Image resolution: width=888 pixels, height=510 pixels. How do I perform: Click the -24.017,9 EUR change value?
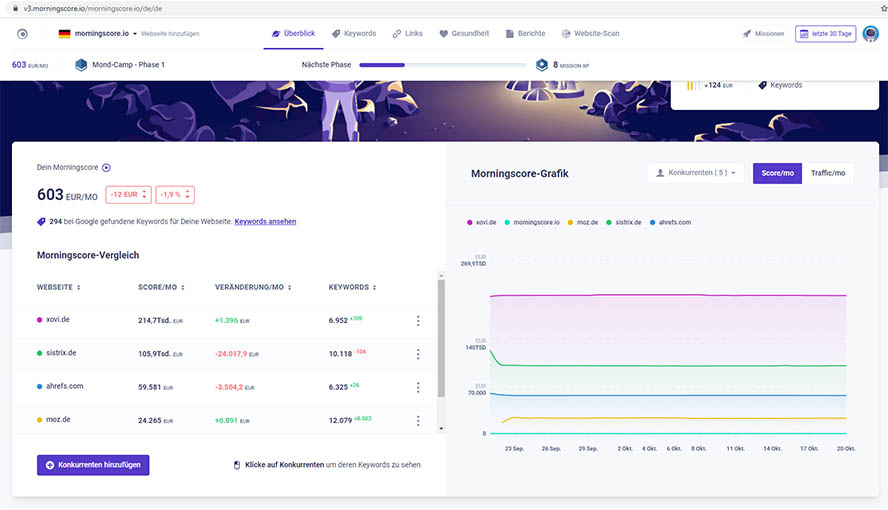point(237,354)
